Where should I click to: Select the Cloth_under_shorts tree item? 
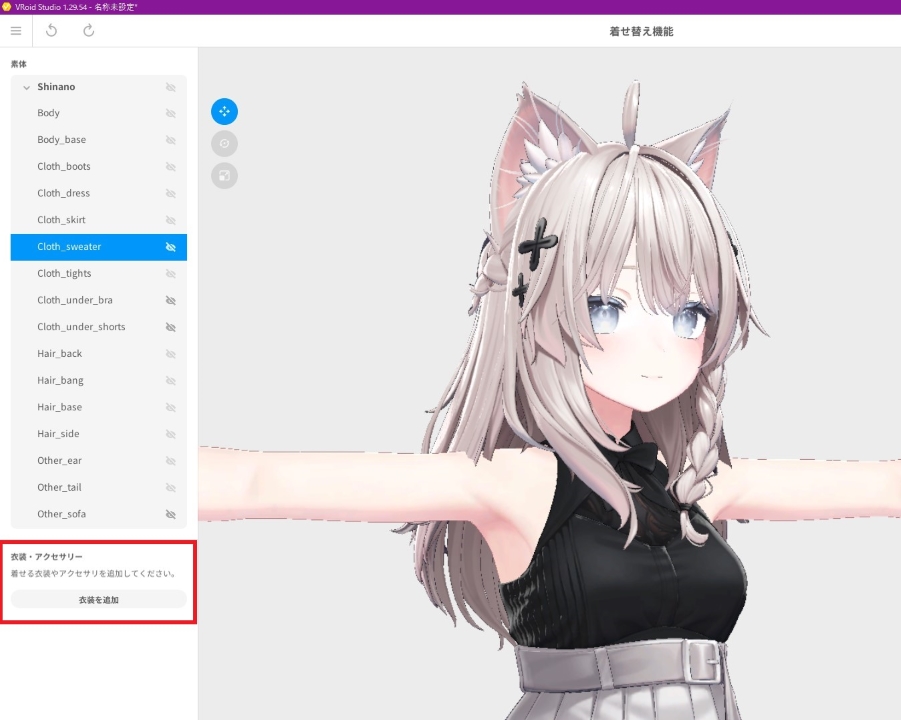tap(99, 327)
